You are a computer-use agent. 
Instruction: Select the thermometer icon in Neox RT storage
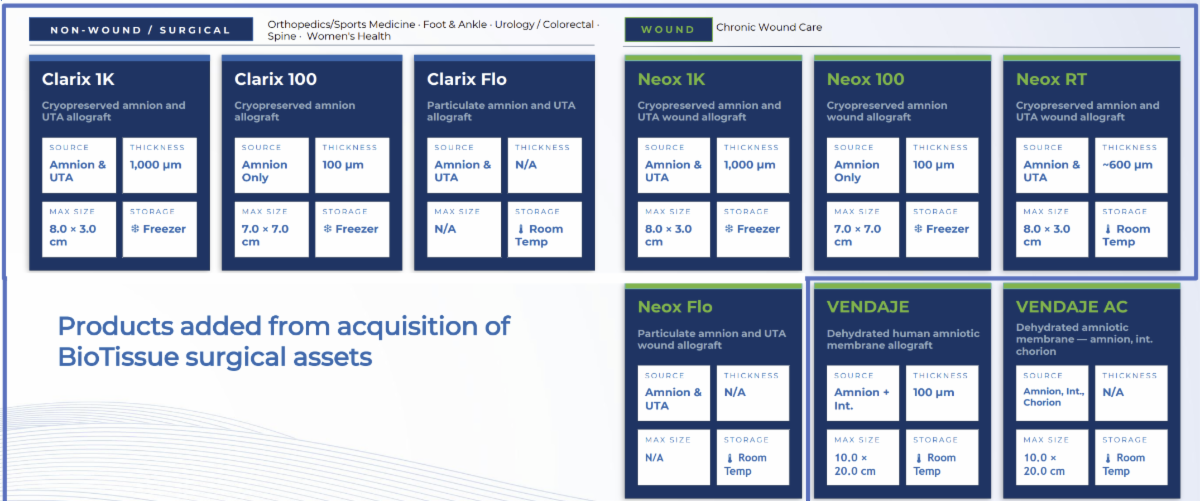click(1108, 229)
